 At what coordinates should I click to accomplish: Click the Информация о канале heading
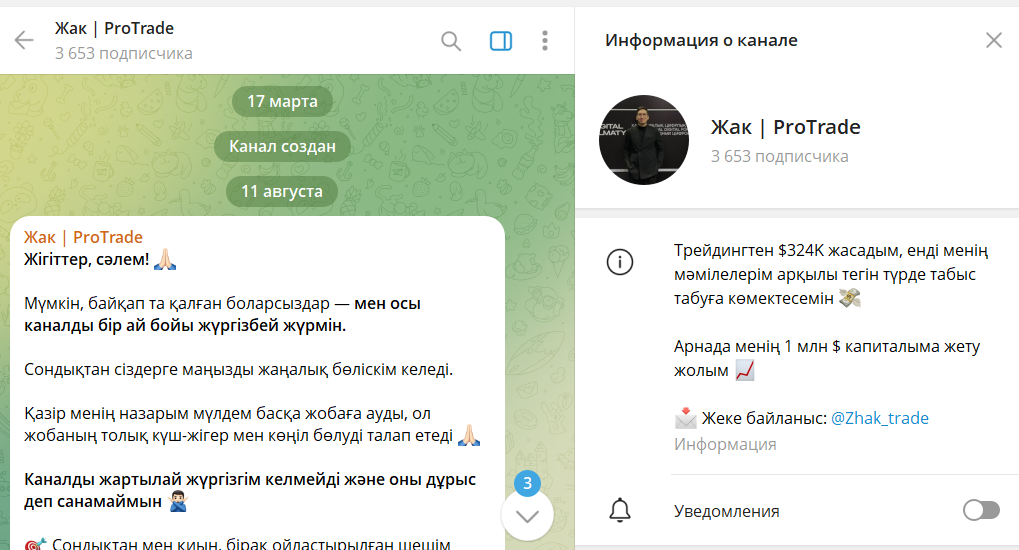(x=701, y=40)
